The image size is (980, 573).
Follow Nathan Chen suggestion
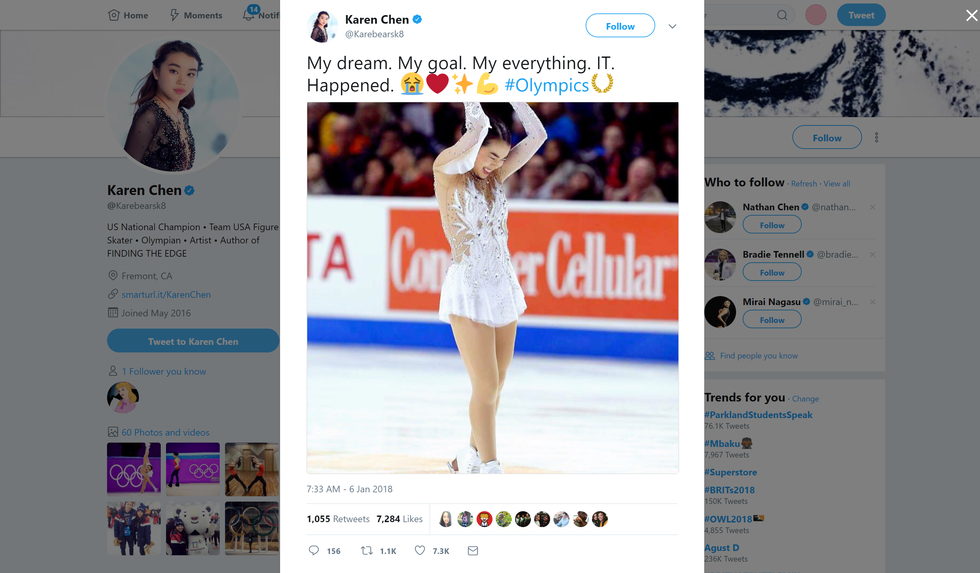coord(772,225)
